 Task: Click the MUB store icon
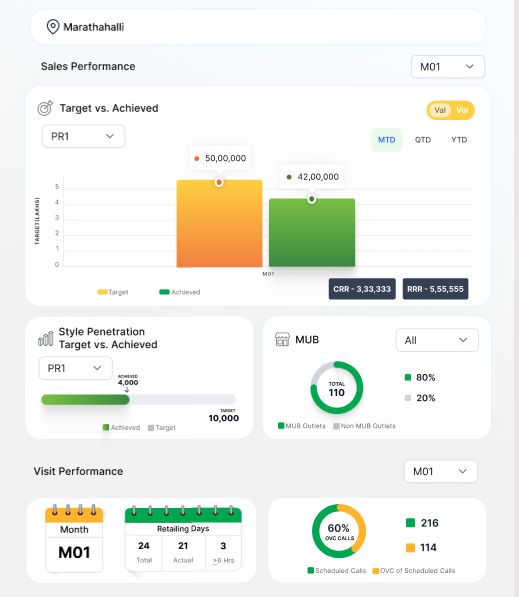[282, 339]
